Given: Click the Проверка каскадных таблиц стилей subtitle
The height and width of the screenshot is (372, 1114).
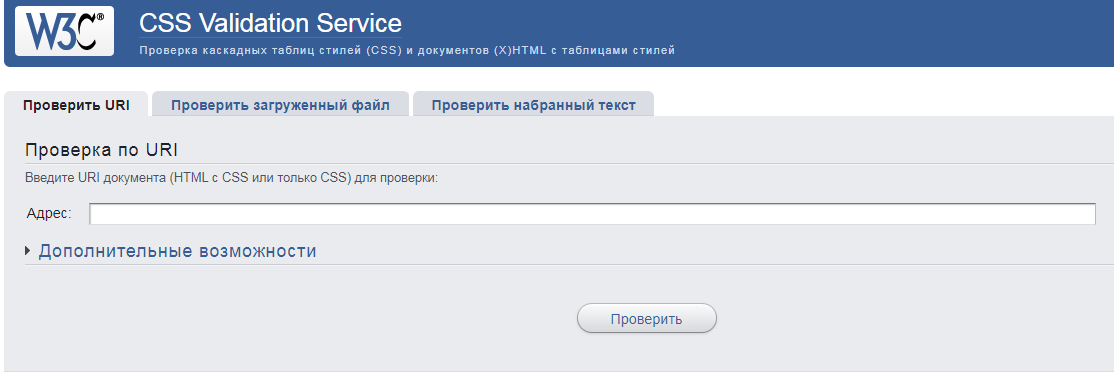Looking at the screenshot, I should 407,50.
